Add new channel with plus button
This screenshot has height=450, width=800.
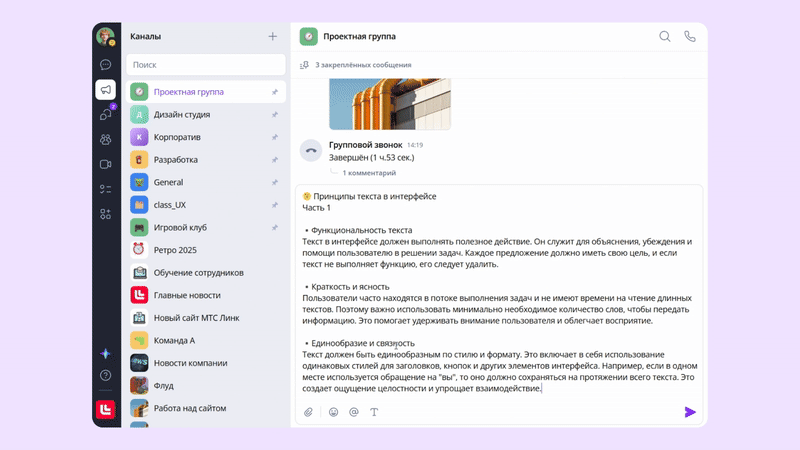pyautogui.click(x=272, y=37)
